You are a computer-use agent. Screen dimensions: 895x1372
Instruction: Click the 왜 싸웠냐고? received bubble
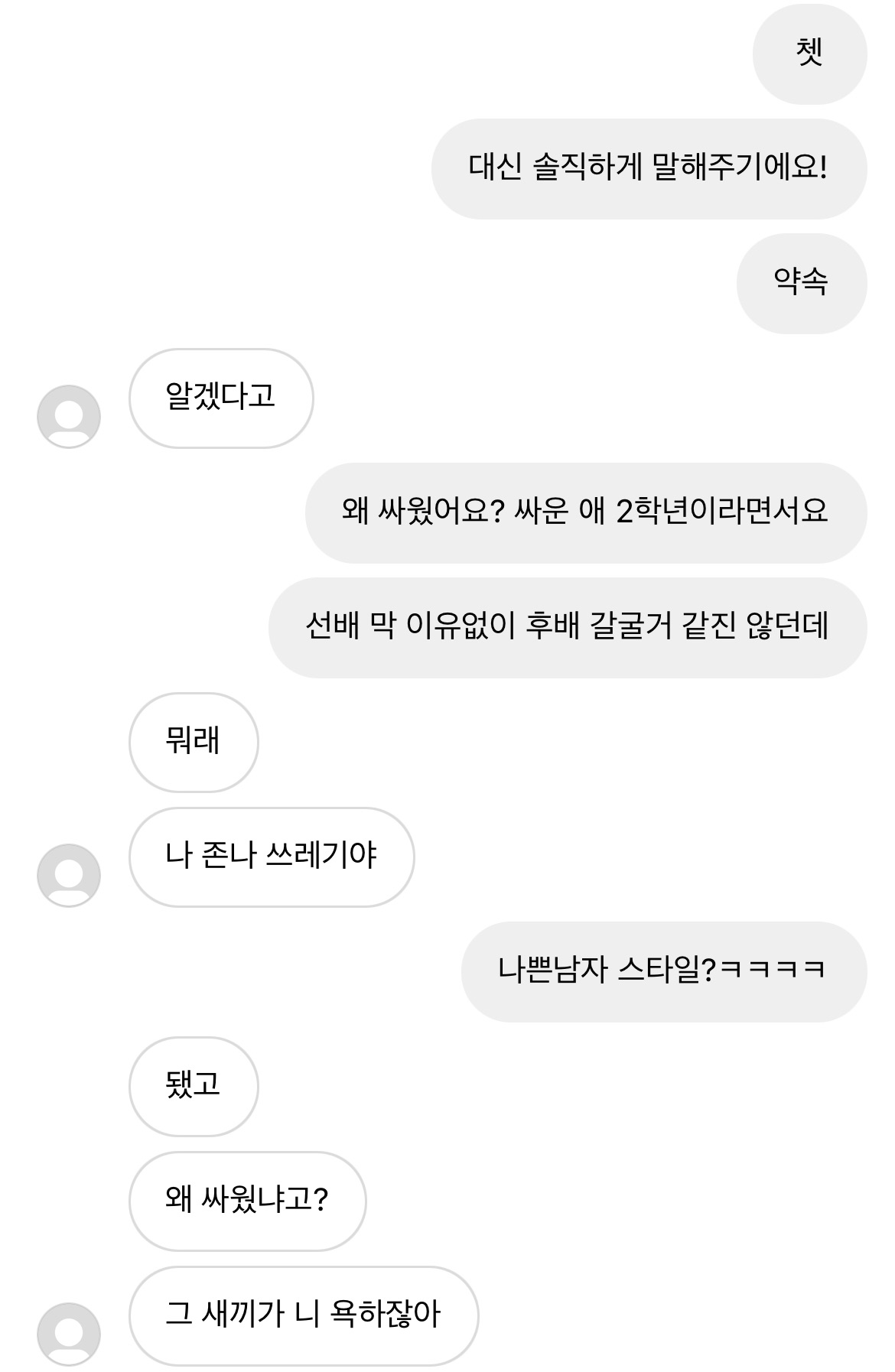click(247, 1201)
